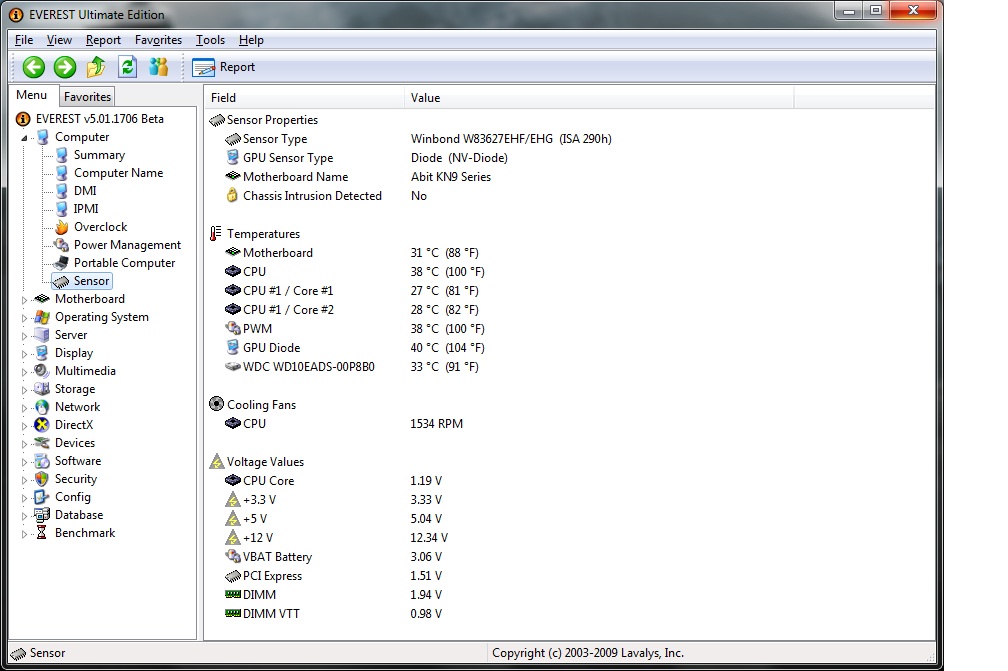The width and height of the screenshot is (1008, 671).
Task: Click the Cooling Fans section icon
Action: [x=217, y=404]
